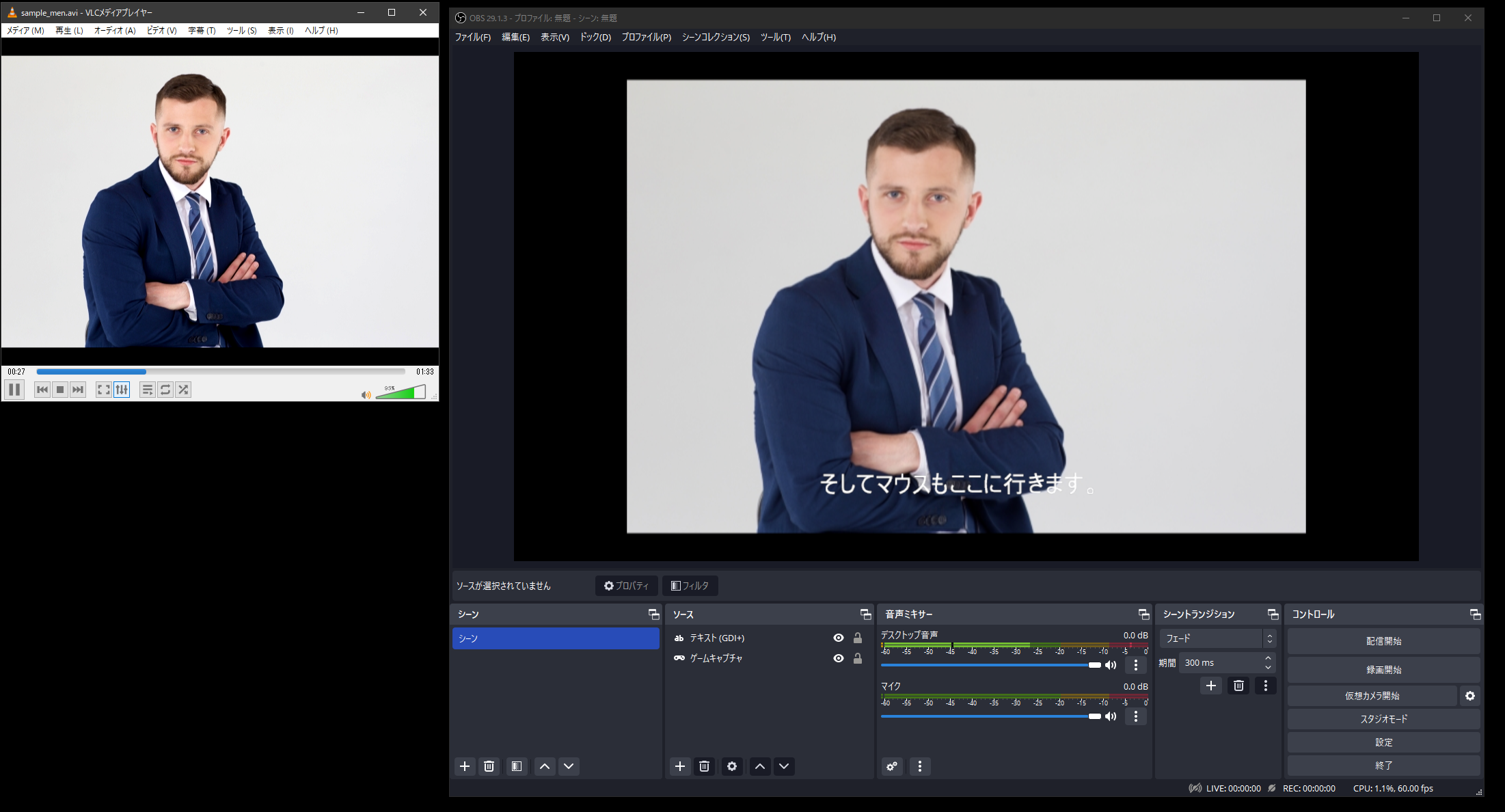Open VLC extended settings (equalizer) icon
Viewport: 1505px width, 812px height.
[x=122, y=390]
